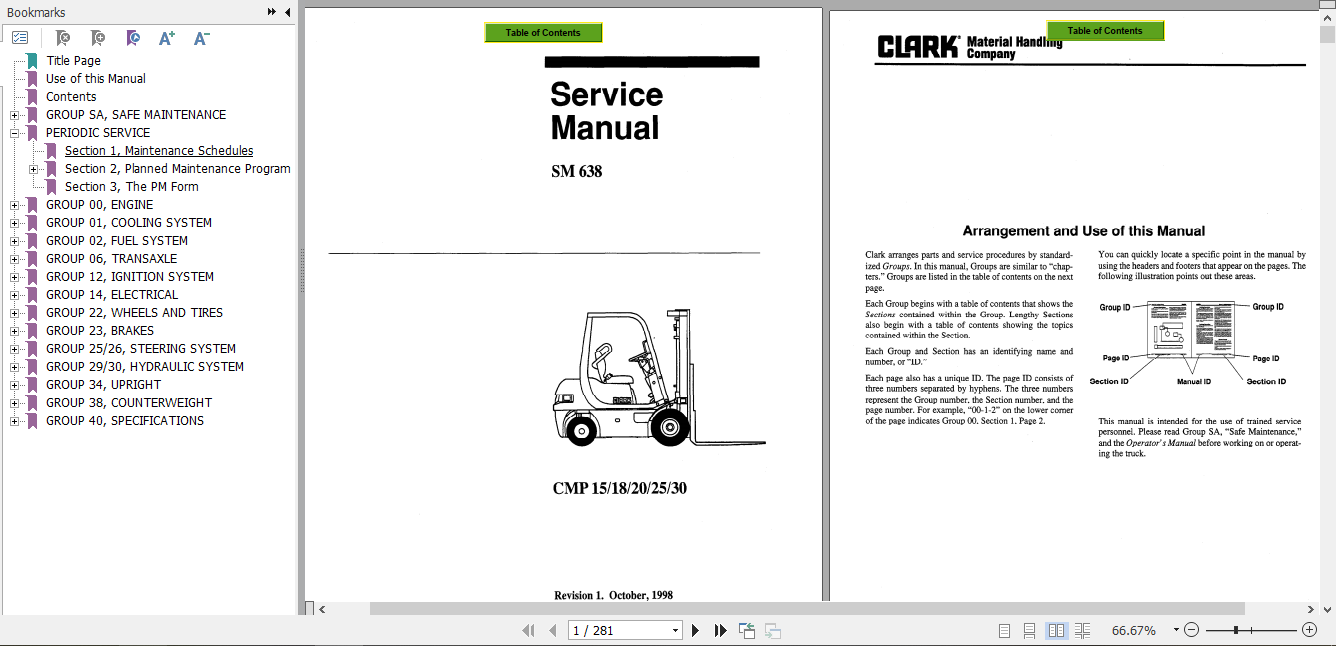Open GROUP 25/26, STEERING SYSTEM bookmark
1336x646 pixels.
coord(141,349)
